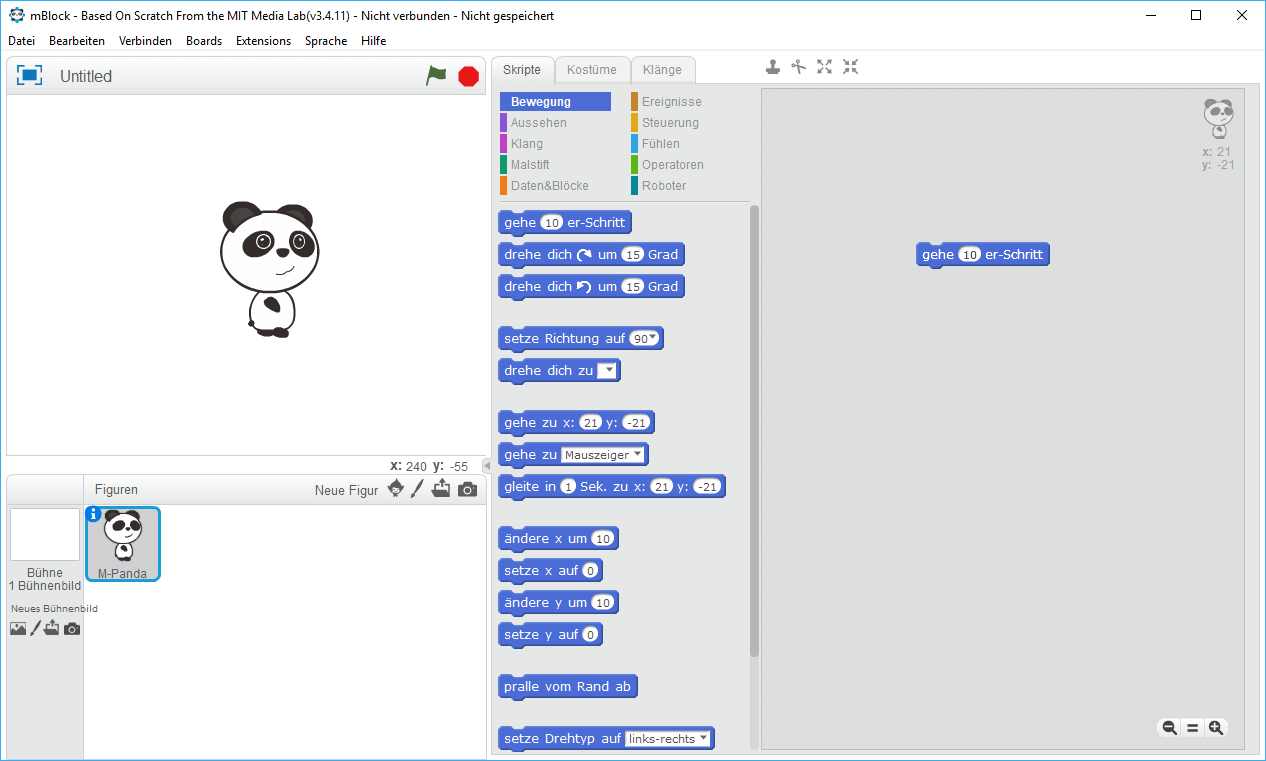Select the scissors delete tool

click(798, 67)
